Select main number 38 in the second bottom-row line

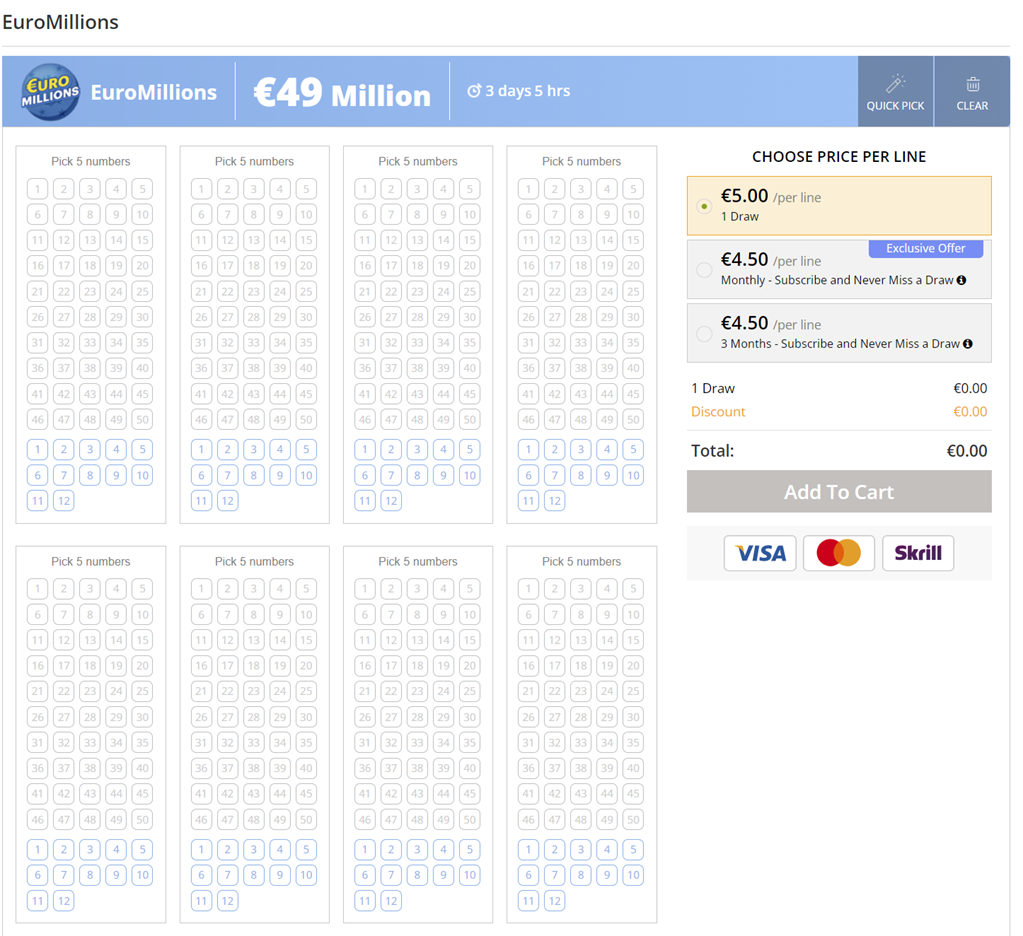[x=254, y=768]
